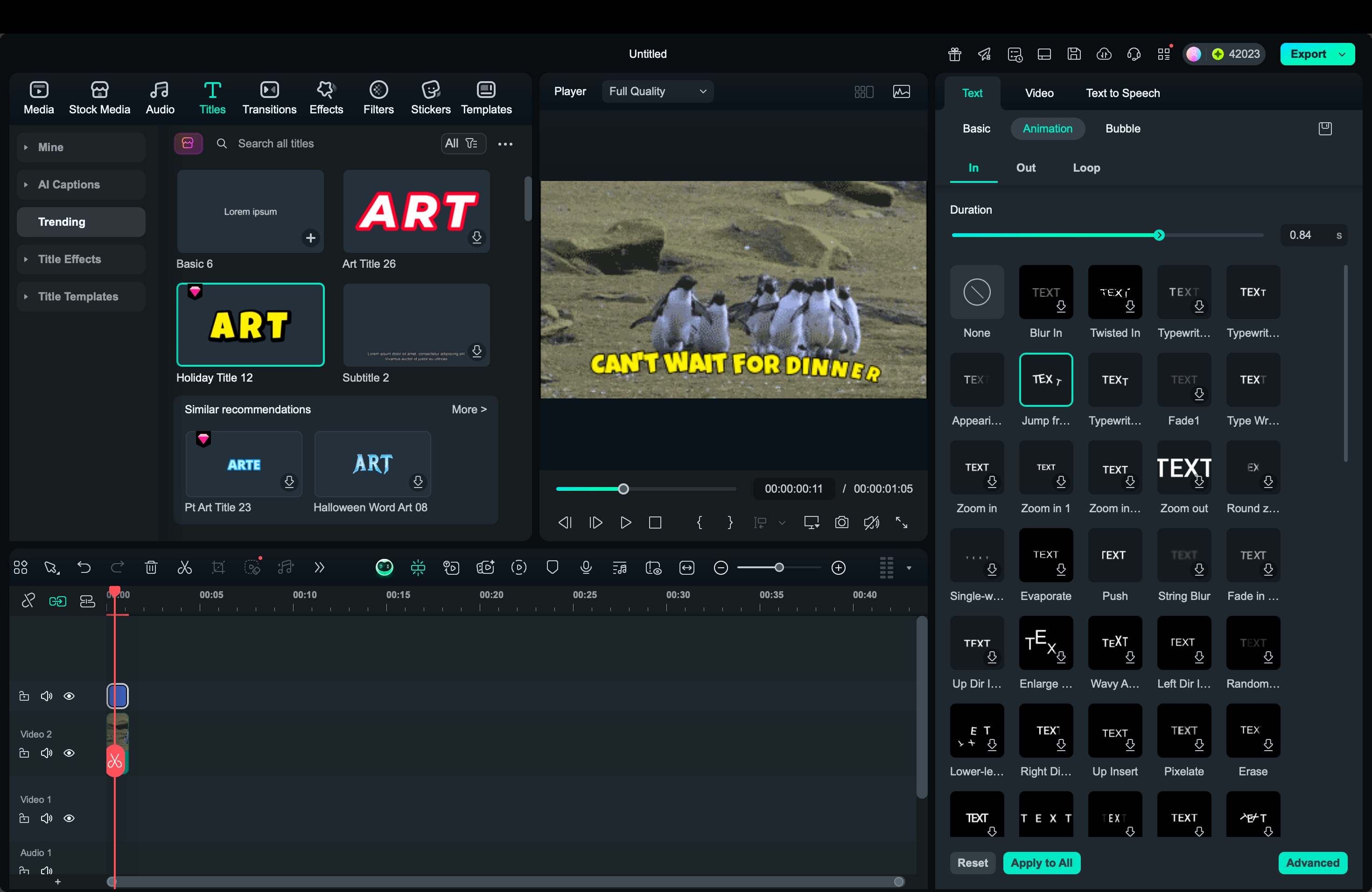This screenshot has width=1372, height=892.
Task: Take a snapshot of the player frame
Action: tap(842, 523)
